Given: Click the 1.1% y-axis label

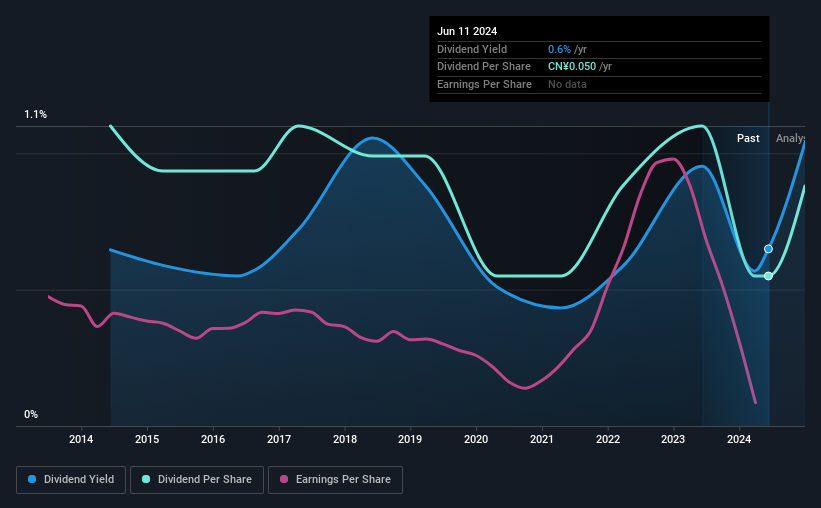Looking at the screenshot, I should pos(36,114).
